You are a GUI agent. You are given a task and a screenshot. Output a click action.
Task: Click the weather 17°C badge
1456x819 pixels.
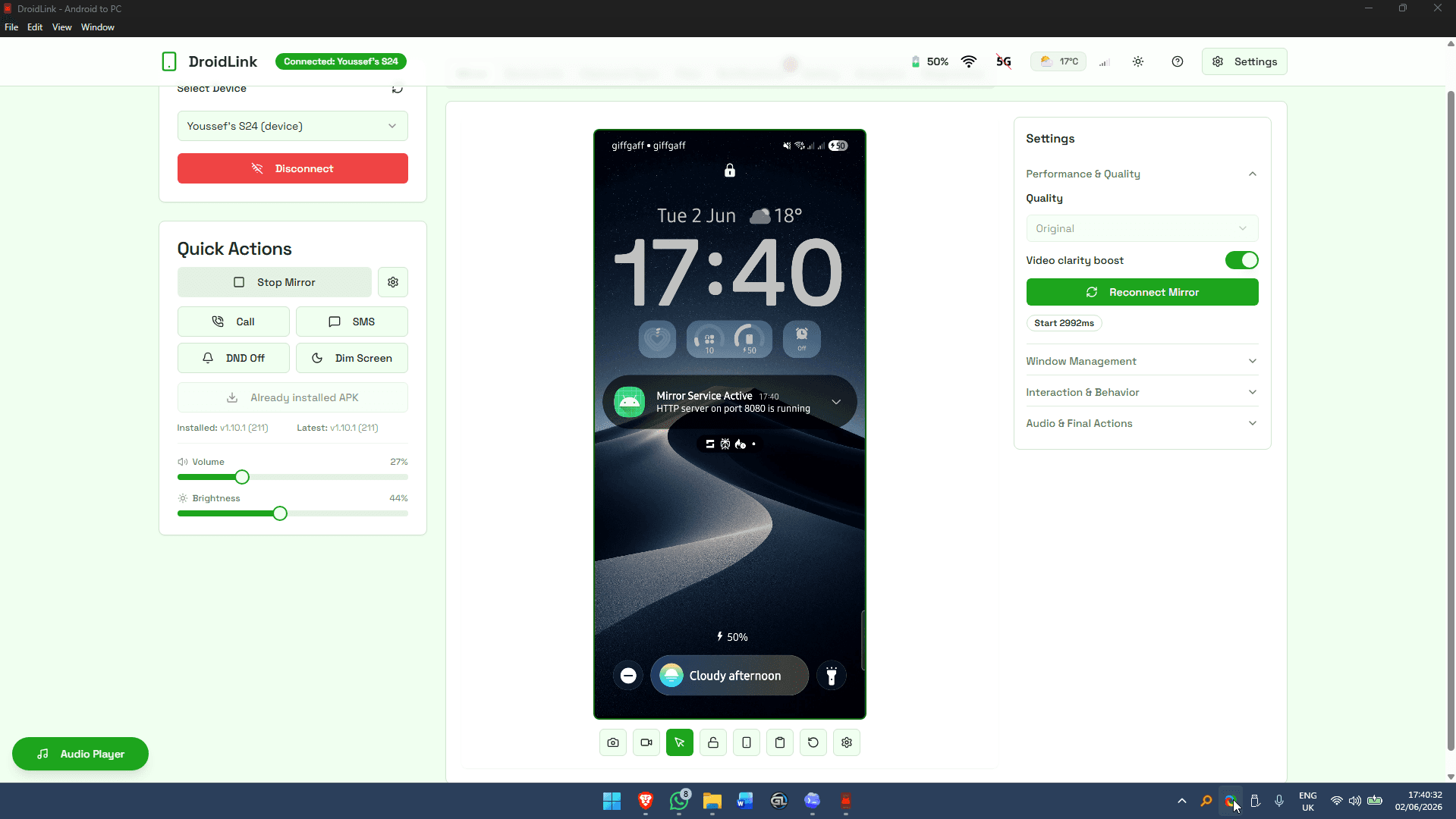1058,61
